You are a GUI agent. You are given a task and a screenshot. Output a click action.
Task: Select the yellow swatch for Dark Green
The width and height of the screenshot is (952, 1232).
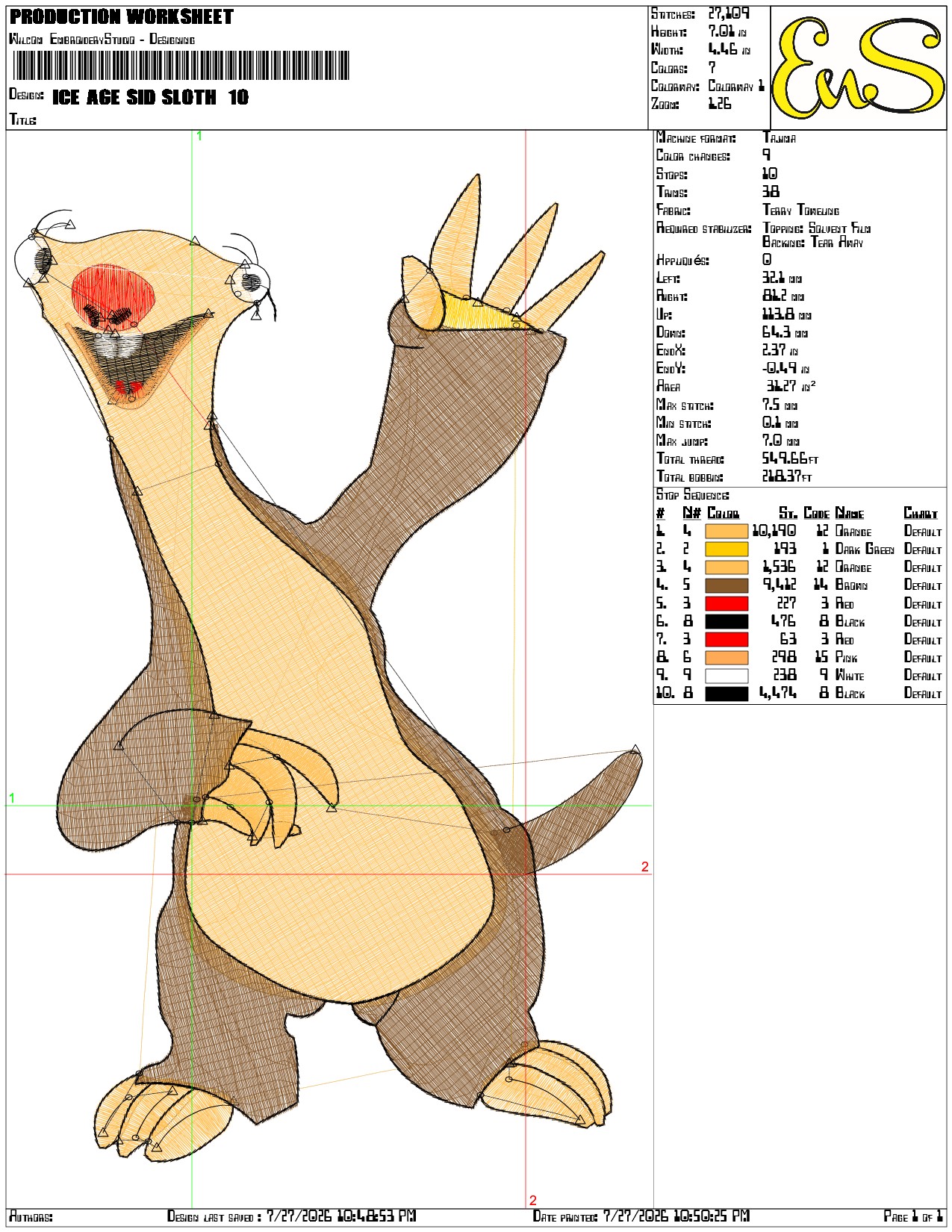[727, 550]
